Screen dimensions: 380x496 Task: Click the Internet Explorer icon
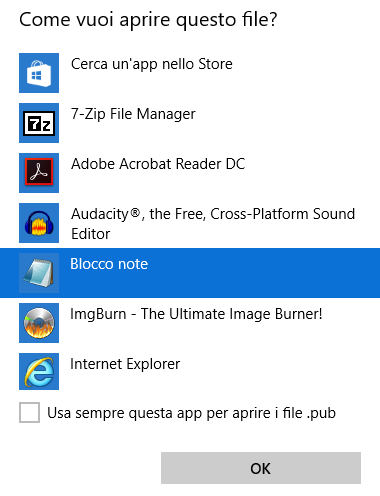(39, 371)
